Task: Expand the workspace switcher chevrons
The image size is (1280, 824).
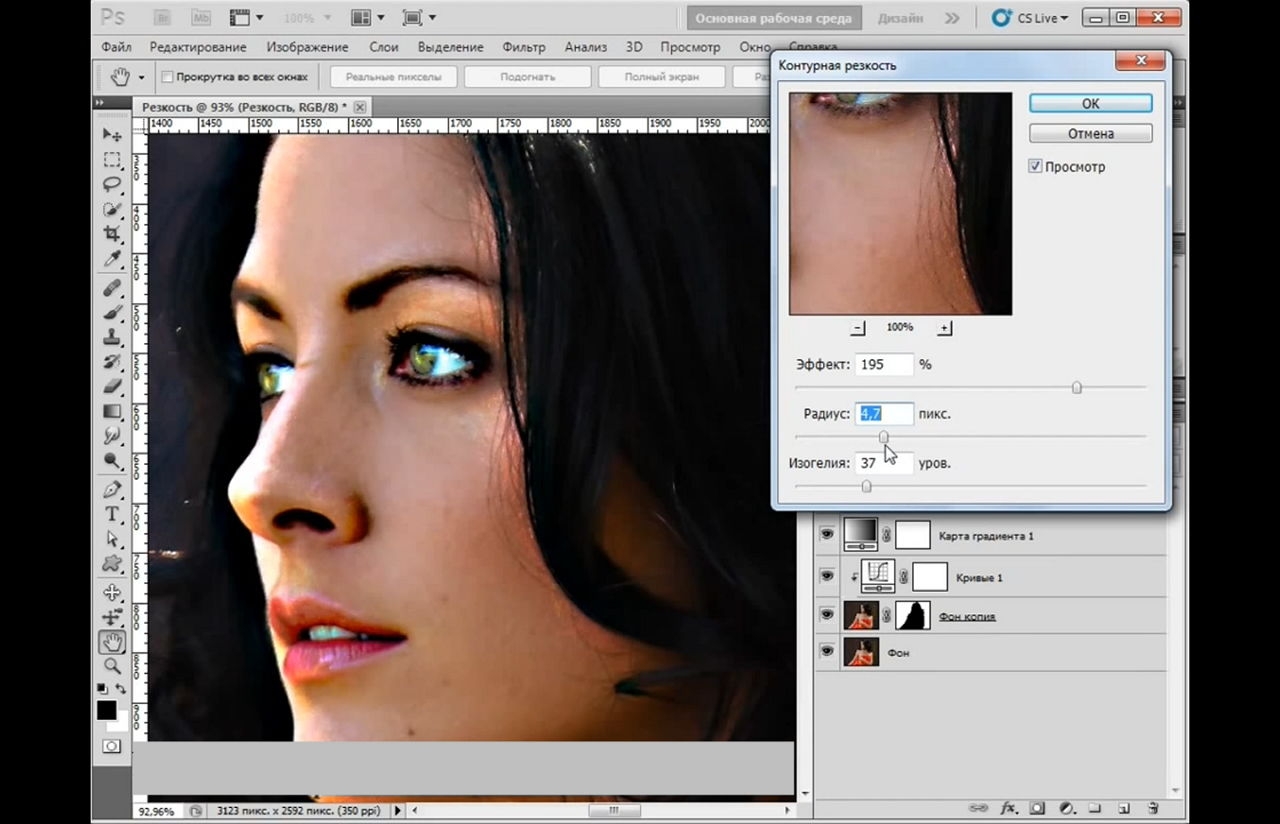Action: pyautogui.click(x=952, y=18)
